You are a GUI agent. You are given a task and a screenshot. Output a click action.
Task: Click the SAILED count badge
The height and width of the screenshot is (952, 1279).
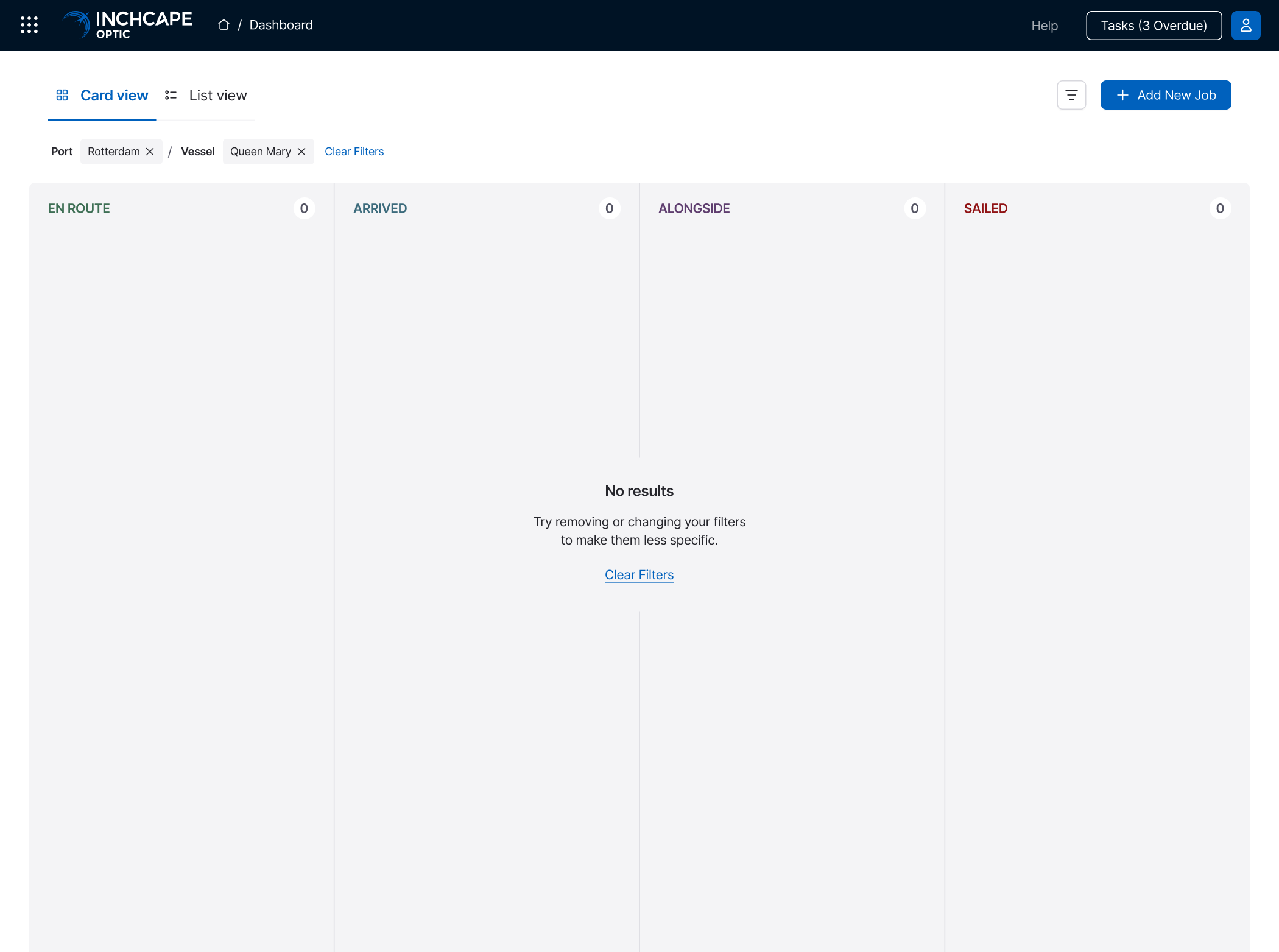click(1220, 208)
